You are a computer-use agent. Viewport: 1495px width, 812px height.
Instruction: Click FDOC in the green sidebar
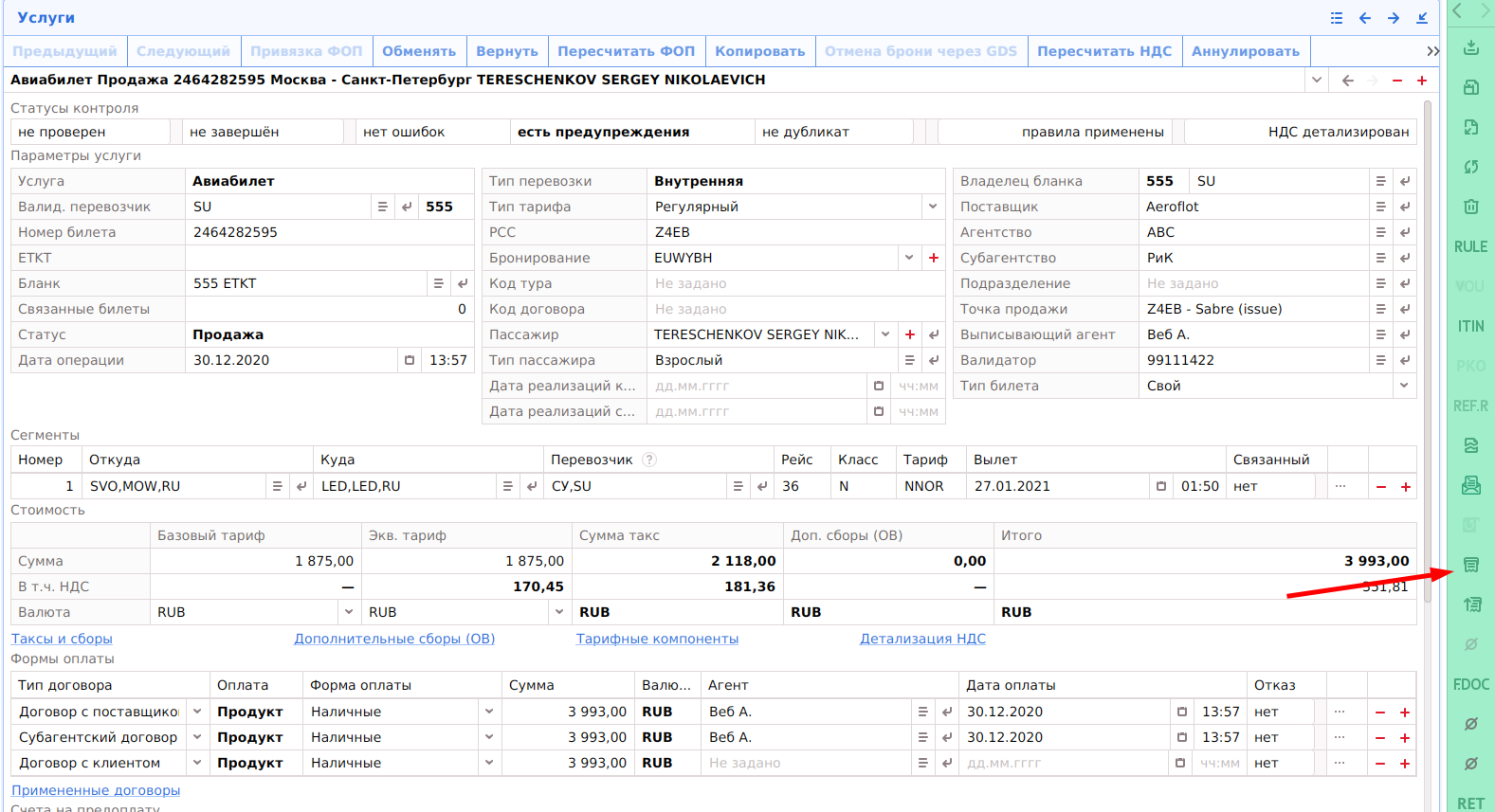click(x=1470, y=684)
